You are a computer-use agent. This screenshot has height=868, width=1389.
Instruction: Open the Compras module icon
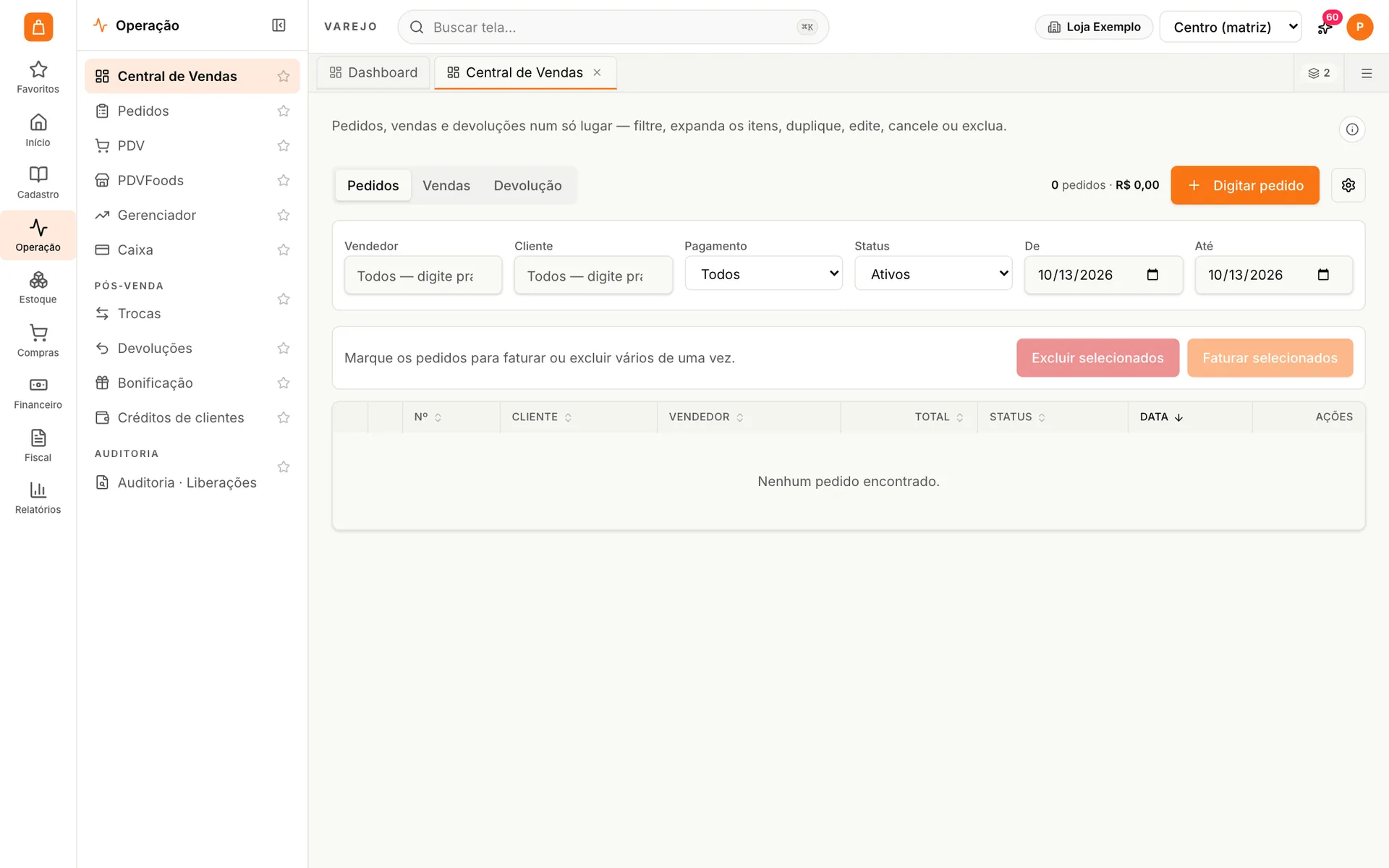coord(38,341)
